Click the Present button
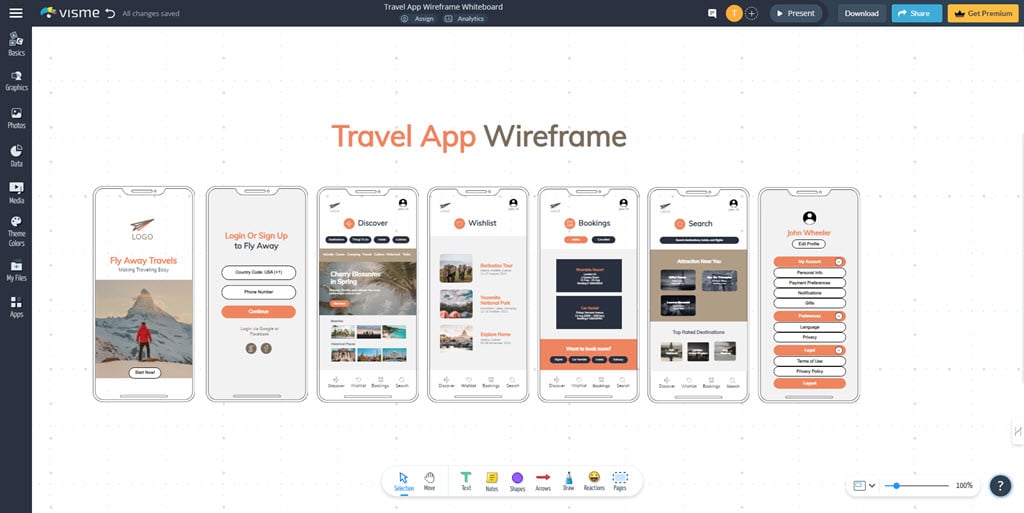Screen dimensions: 1024x513 click(x=795, y=13)
